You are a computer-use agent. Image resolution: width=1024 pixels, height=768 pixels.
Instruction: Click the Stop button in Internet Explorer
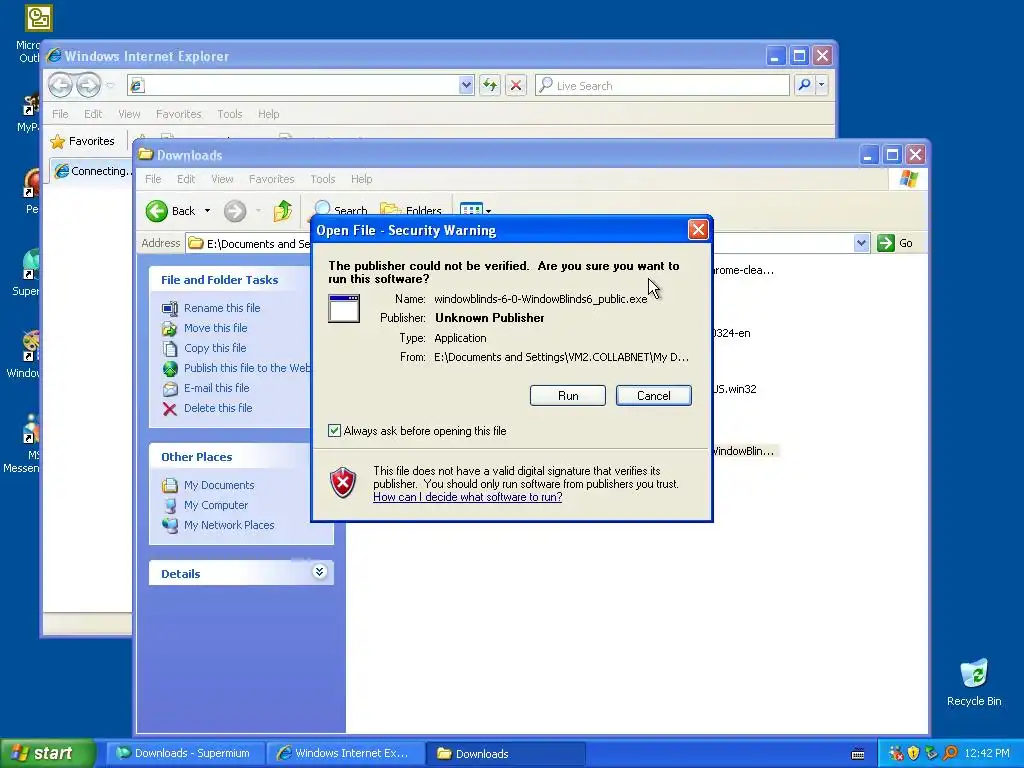pos(516,85)
